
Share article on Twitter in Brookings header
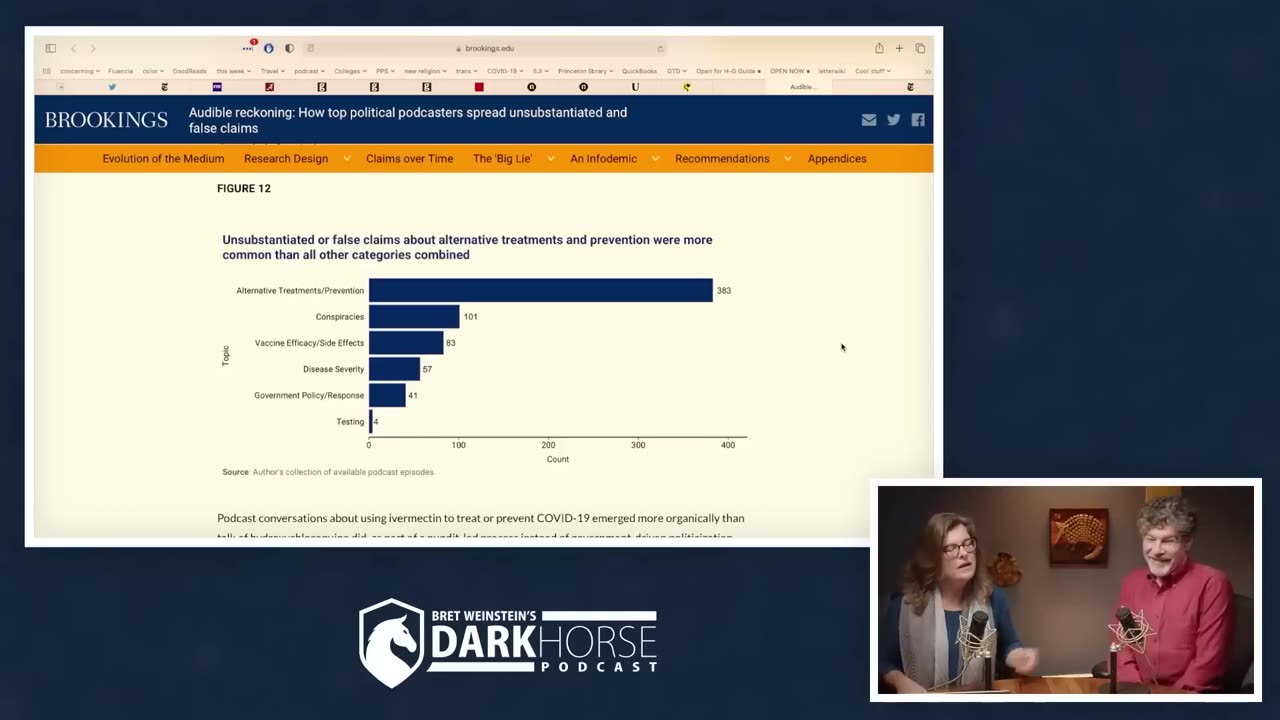coord(894,120)
